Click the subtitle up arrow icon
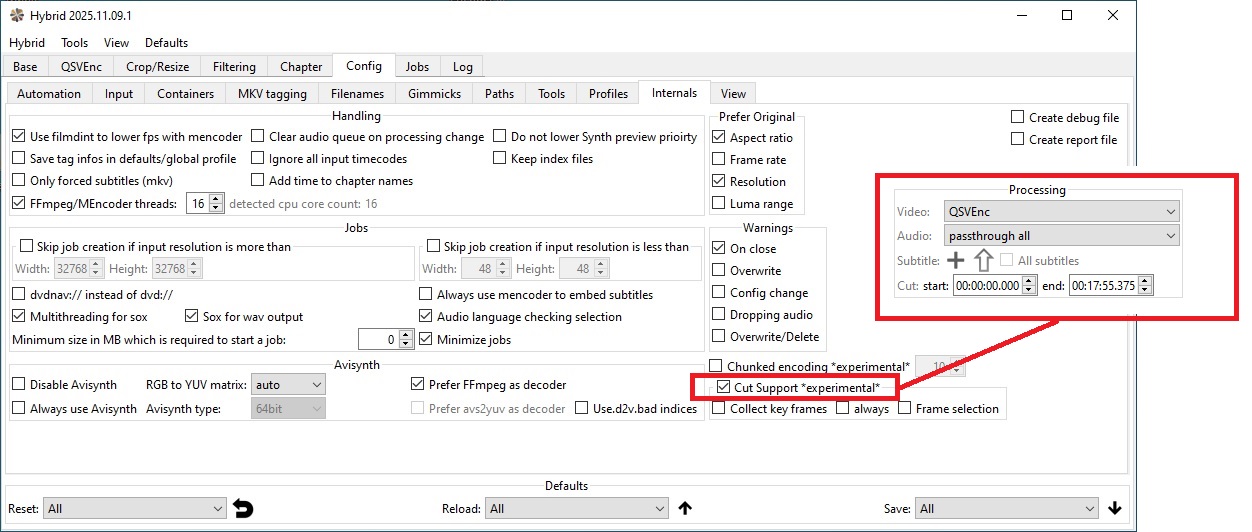The height and width of the screenshot is (532, 1252). (x=983, y=261)
